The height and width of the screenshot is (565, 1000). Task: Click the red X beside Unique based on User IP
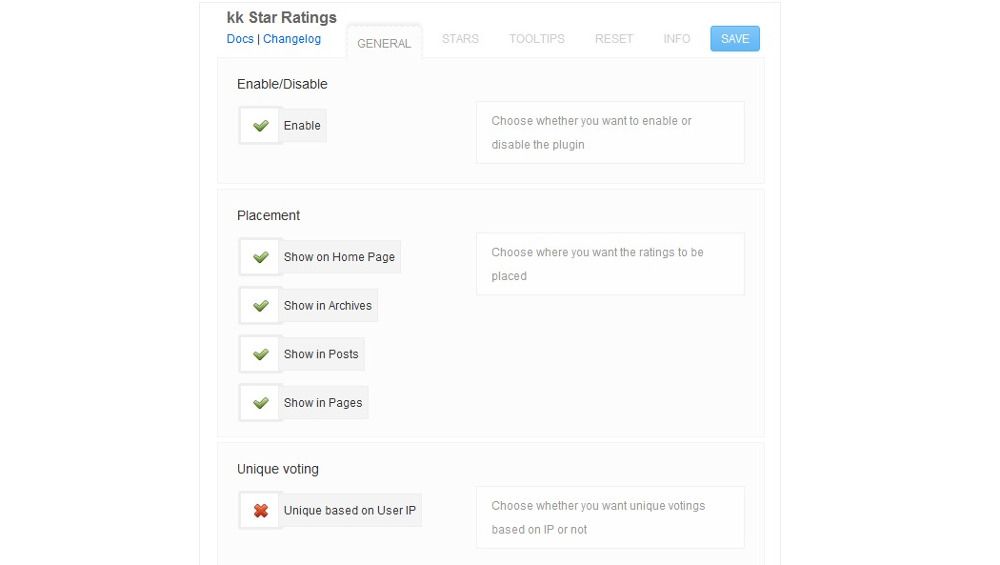coord(260,511)
